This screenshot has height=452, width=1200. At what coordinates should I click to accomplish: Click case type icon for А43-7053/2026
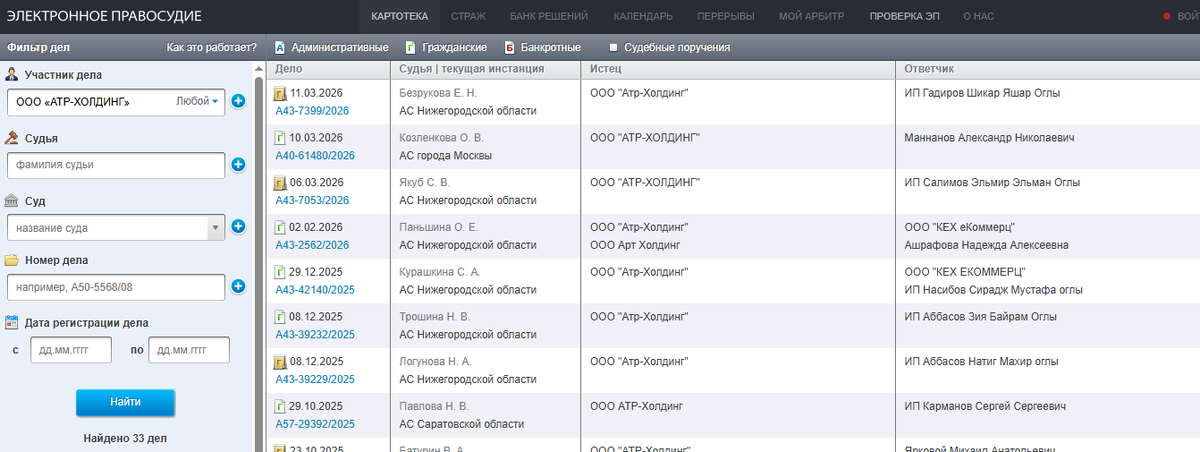tap(281, 183)
